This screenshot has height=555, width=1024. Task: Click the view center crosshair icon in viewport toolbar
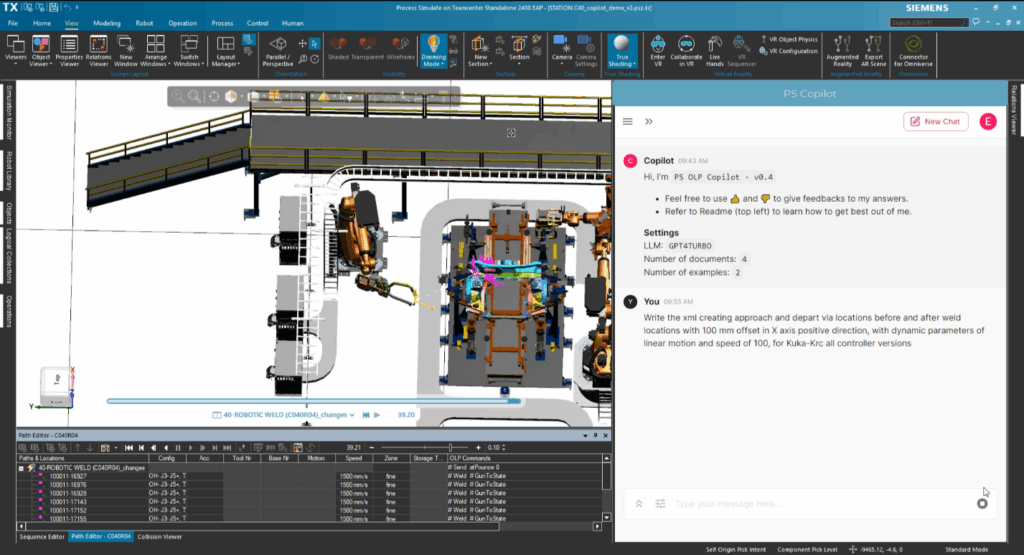tap(214, 97)
